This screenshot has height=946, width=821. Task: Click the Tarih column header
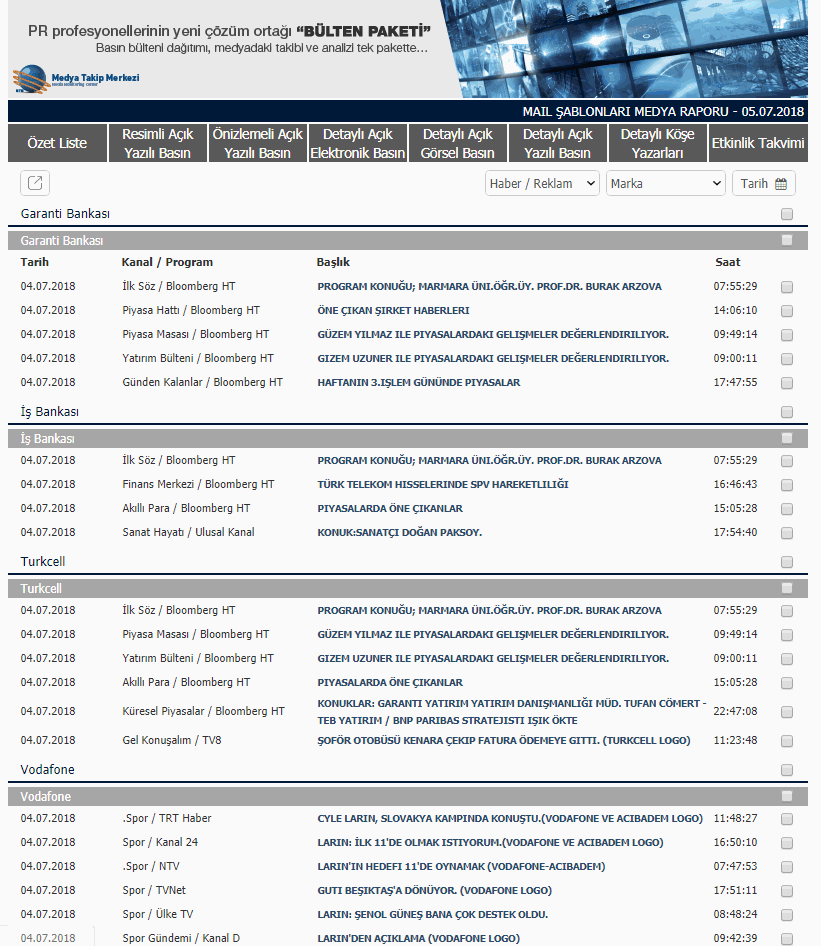tap(34, 262)
